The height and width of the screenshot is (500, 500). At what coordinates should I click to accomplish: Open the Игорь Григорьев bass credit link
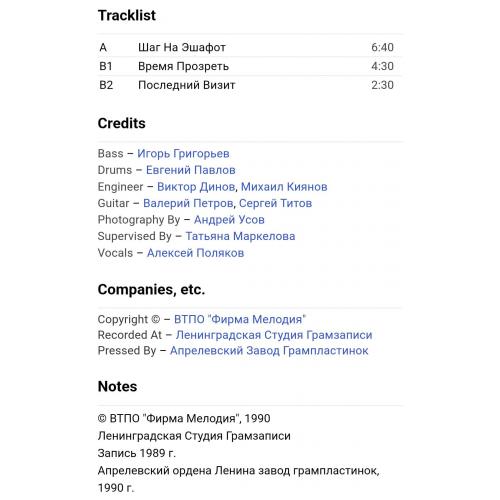(183, 154)
